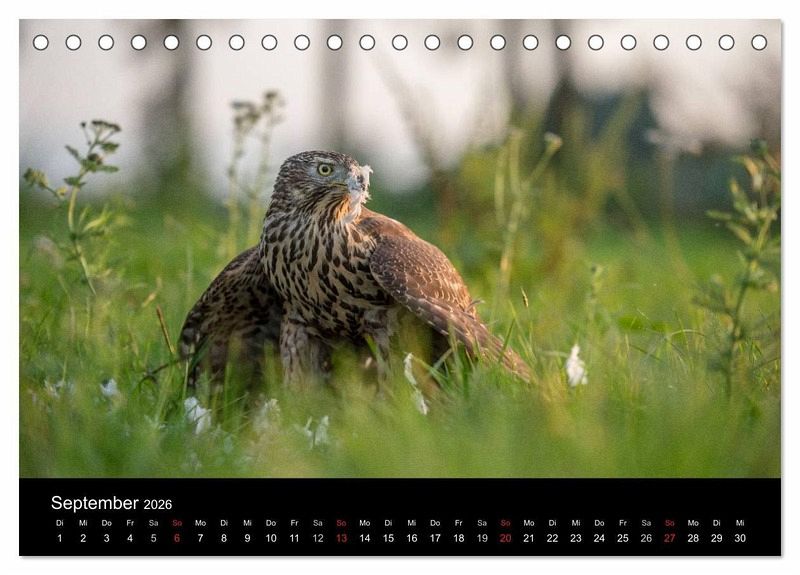Click the white feather right of the hawk
The width and height of the screenshot is (800, 575).
click(575, 367)
